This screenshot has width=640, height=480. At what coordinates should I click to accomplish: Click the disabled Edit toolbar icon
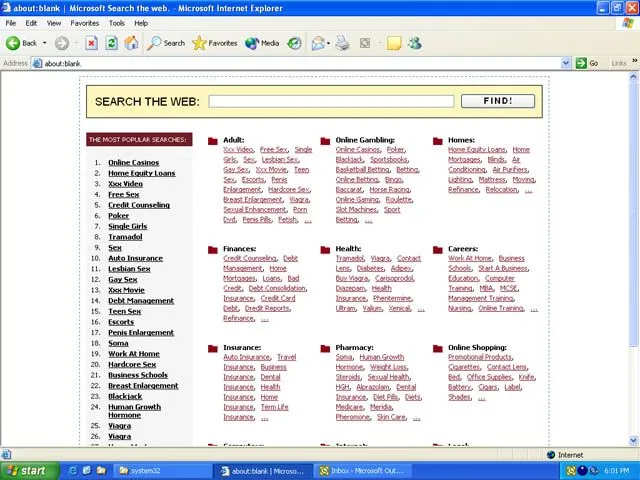365,43
